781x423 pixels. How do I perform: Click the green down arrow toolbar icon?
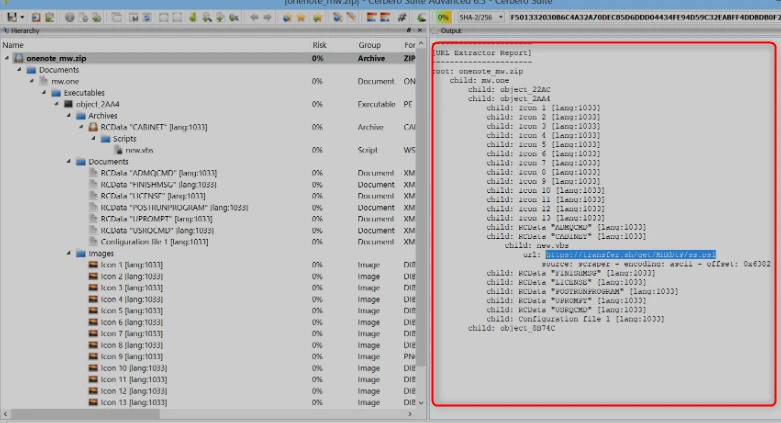pyautogui.click(x=193, y=17)
